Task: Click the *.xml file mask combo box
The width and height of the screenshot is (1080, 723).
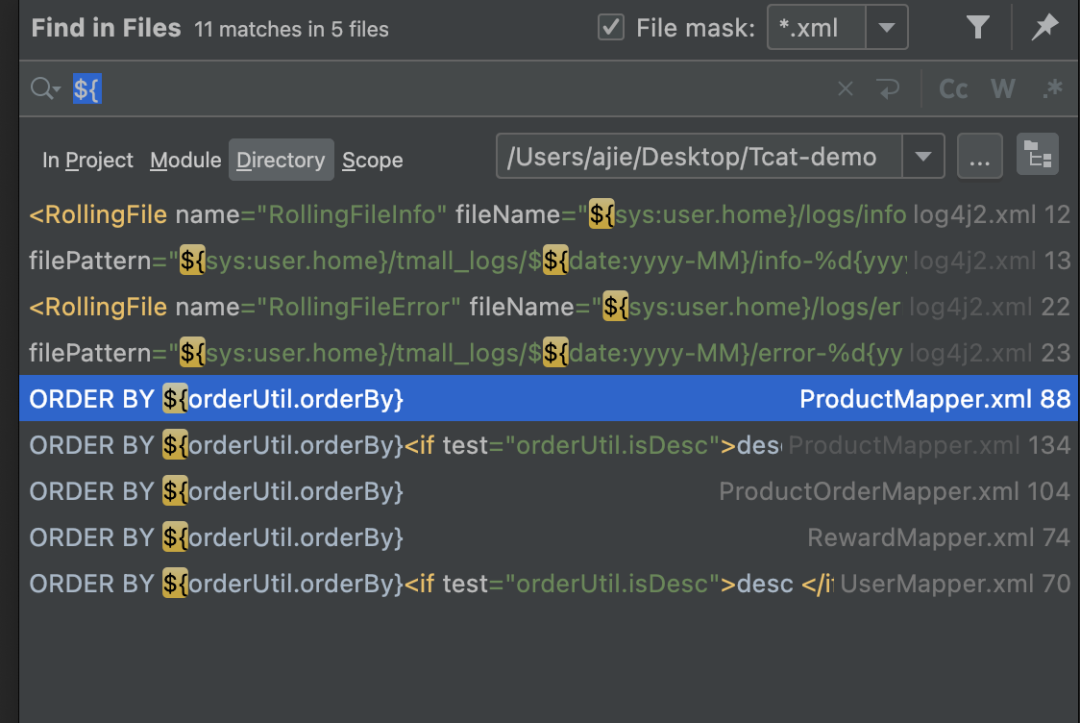Action: pos(815,28)
